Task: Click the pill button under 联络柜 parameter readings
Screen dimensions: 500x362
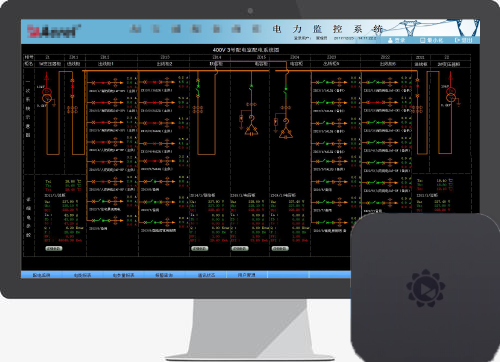Action: pos(200,248)
